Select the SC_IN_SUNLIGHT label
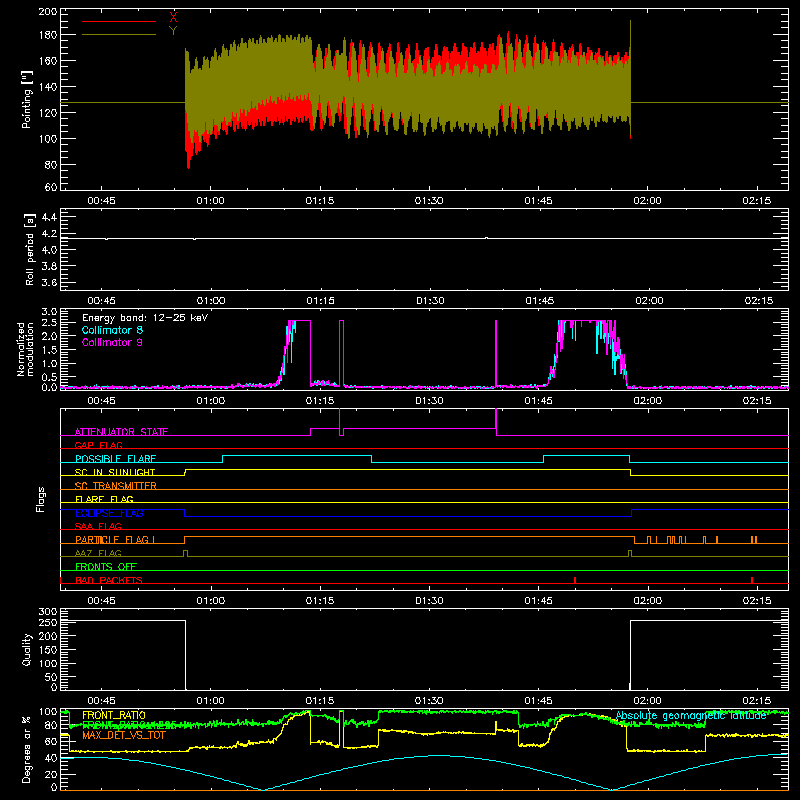This screenshot has width=800, height=800. 115,472
